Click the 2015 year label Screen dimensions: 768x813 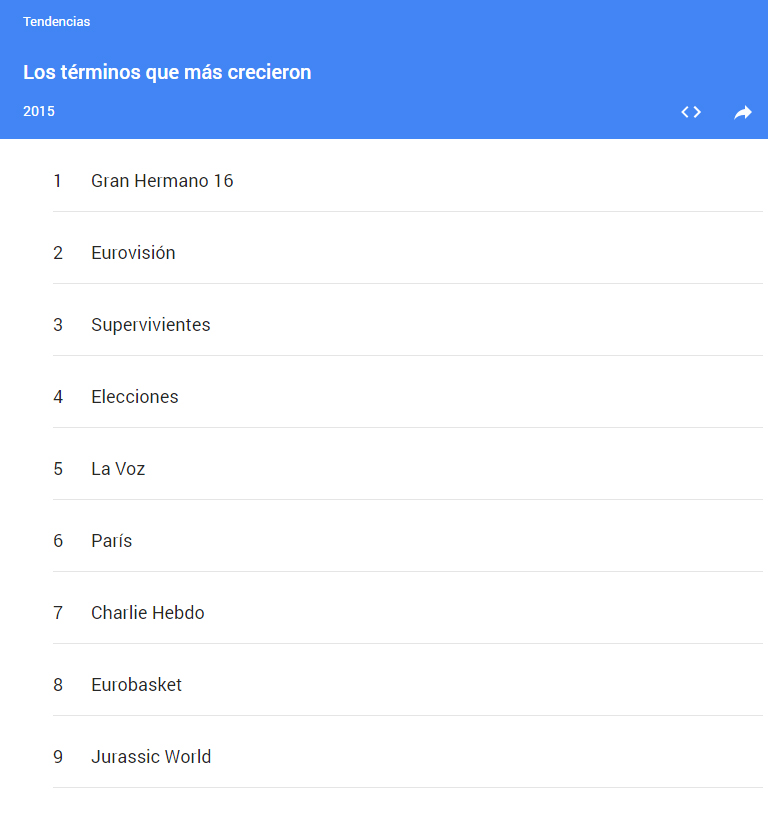[39, 111]
